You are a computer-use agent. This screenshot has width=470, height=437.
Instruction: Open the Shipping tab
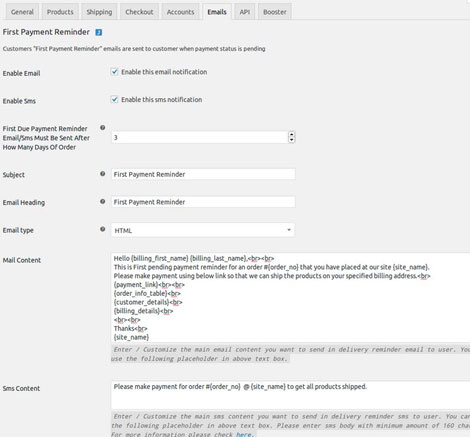tap(99, 12)
